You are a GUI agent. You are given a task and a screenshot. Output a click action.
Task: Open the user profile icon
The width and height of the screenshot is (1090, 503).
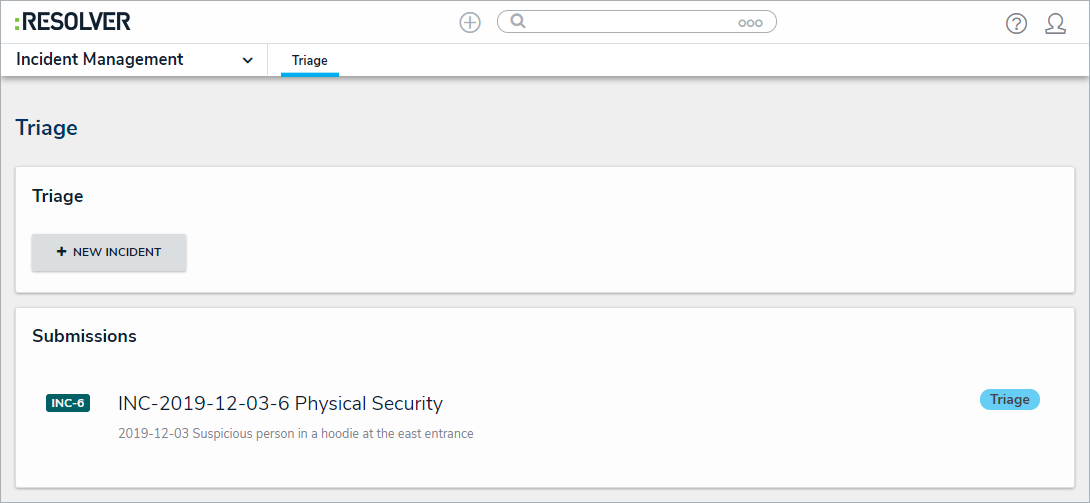1055,23
